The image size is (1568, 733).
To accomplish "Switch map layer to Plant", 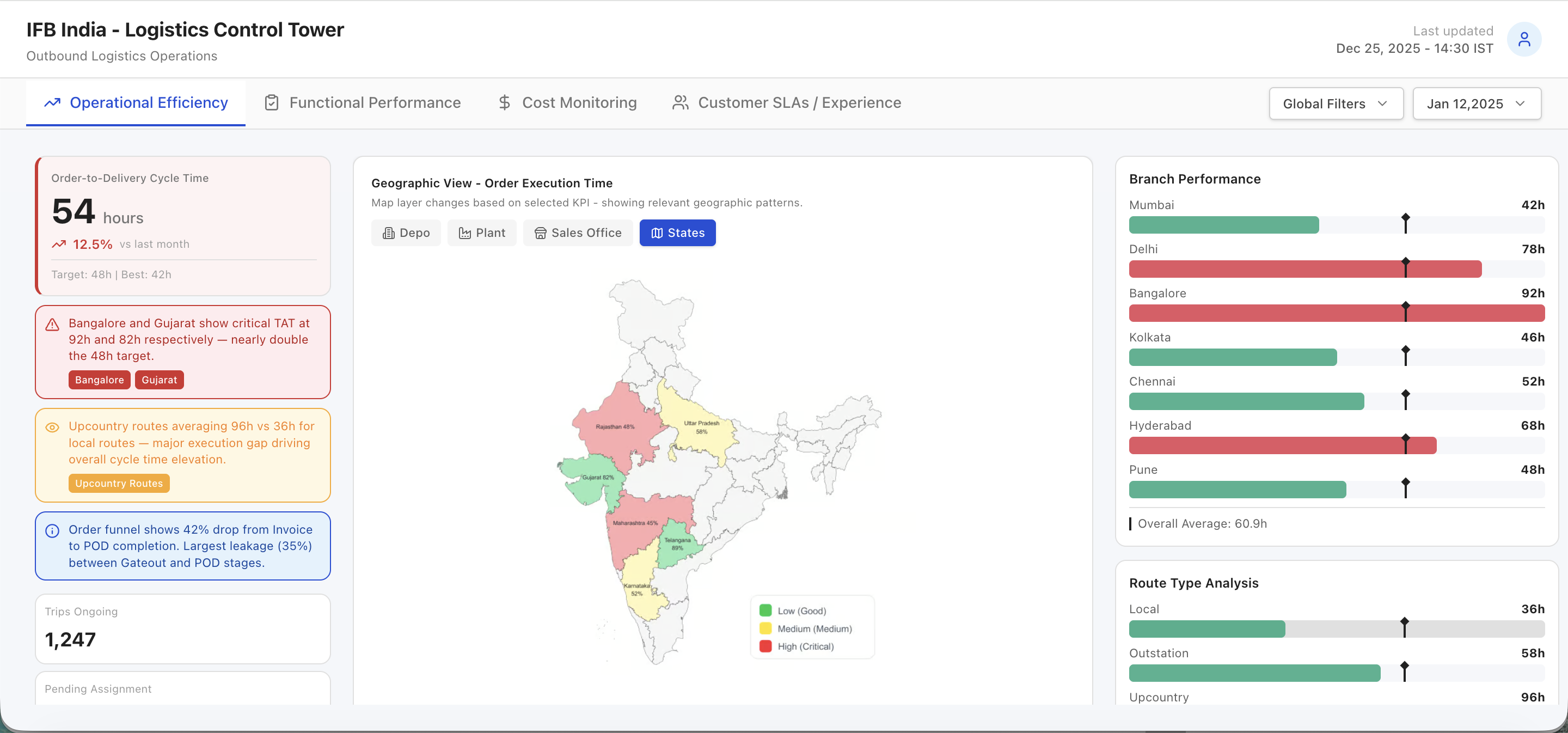I will point(481,233).
